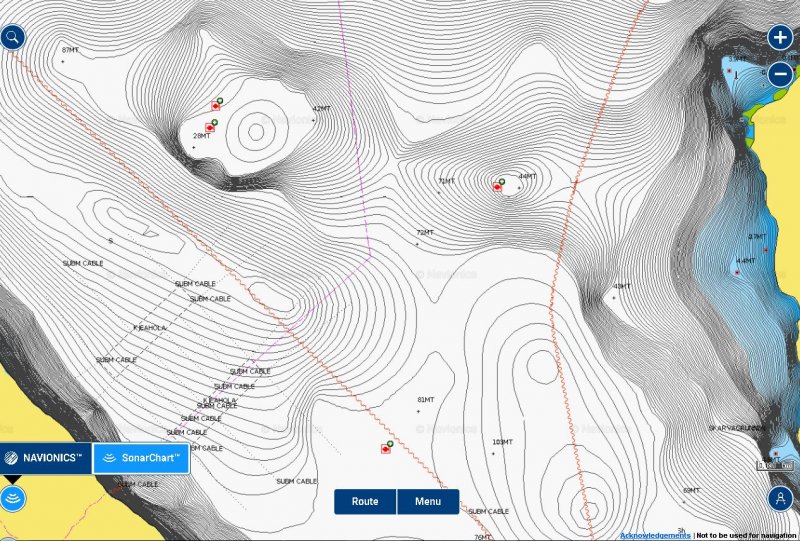The image size is (800, 541).
Task: Click the 103MT depth sounding
Action: (x=502, y=442)
